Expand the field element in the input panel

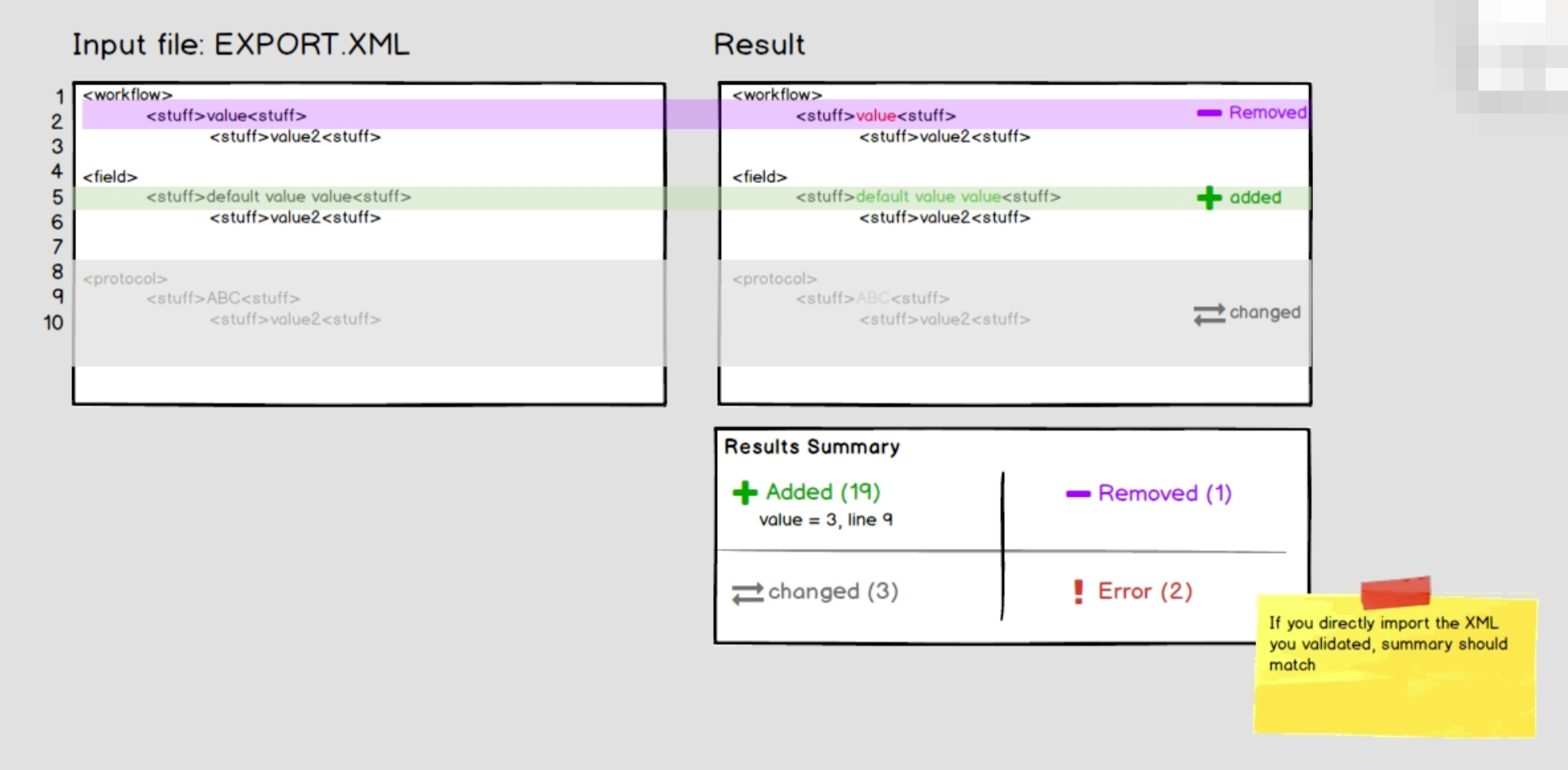[x=109, y=176]
